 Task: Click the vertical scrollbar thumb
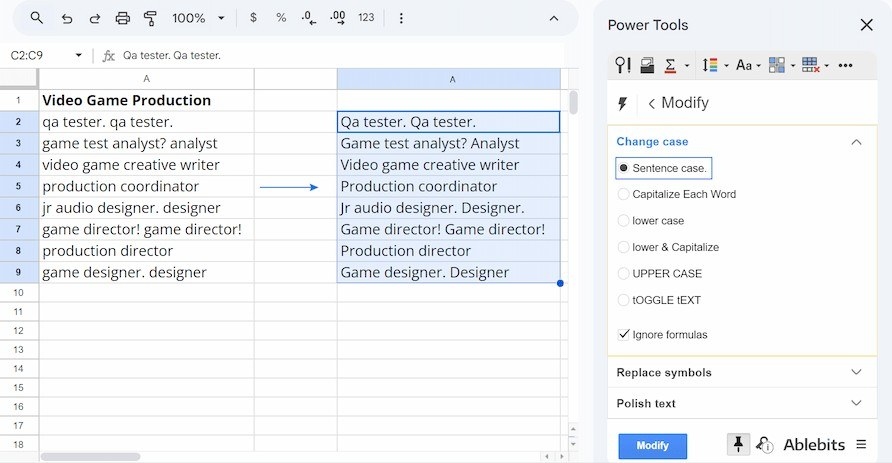tap(573, 102)
